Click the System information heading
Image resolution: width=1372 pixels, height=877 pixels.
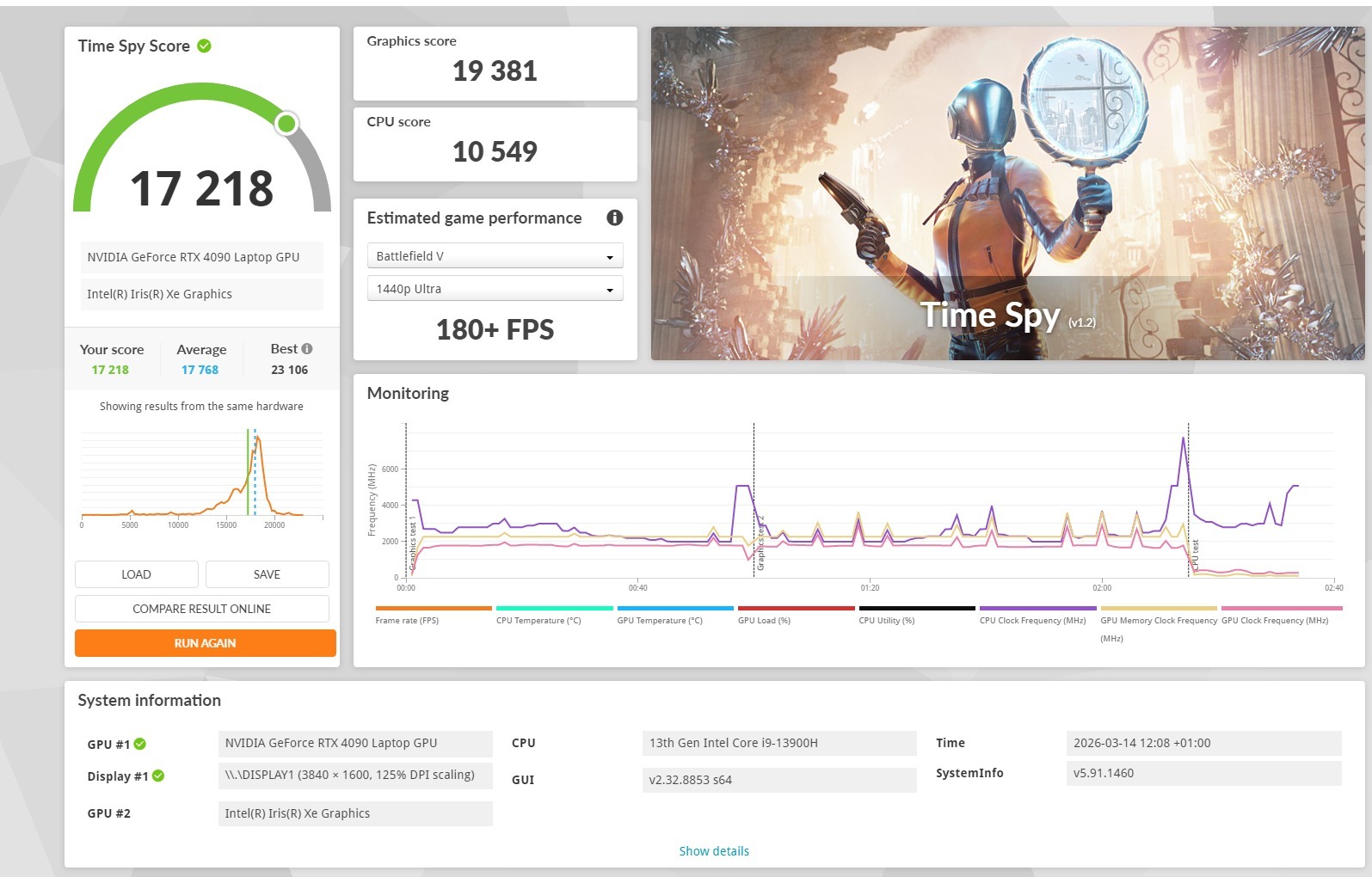coord(150,701)
